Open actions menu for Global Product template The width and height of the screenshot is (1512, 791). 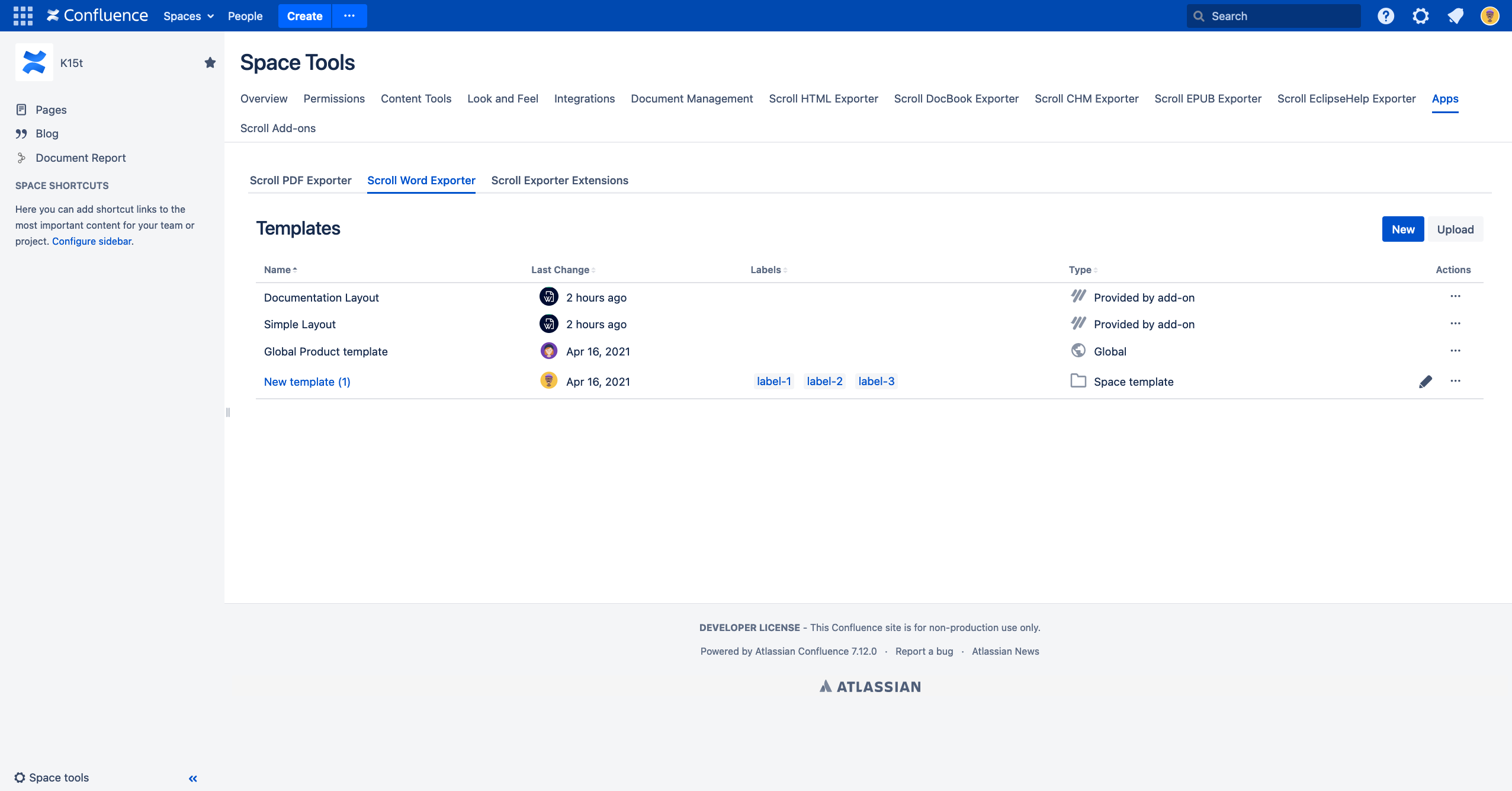click(x=1455, y=351)
